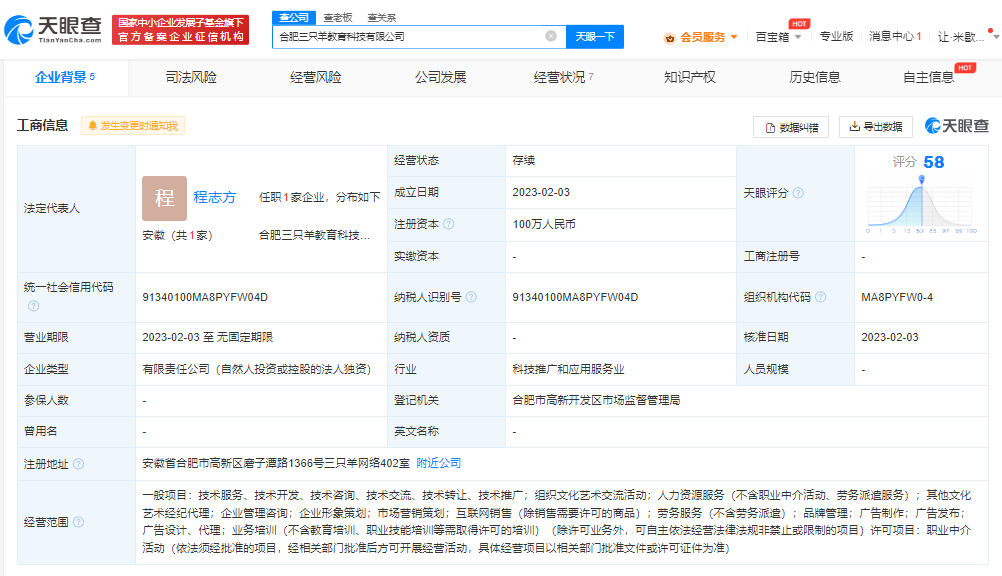Viewport: 1002px width, 576px height.
Task: Click the help icon beside 天眼评分
Action: click(798, 193)
